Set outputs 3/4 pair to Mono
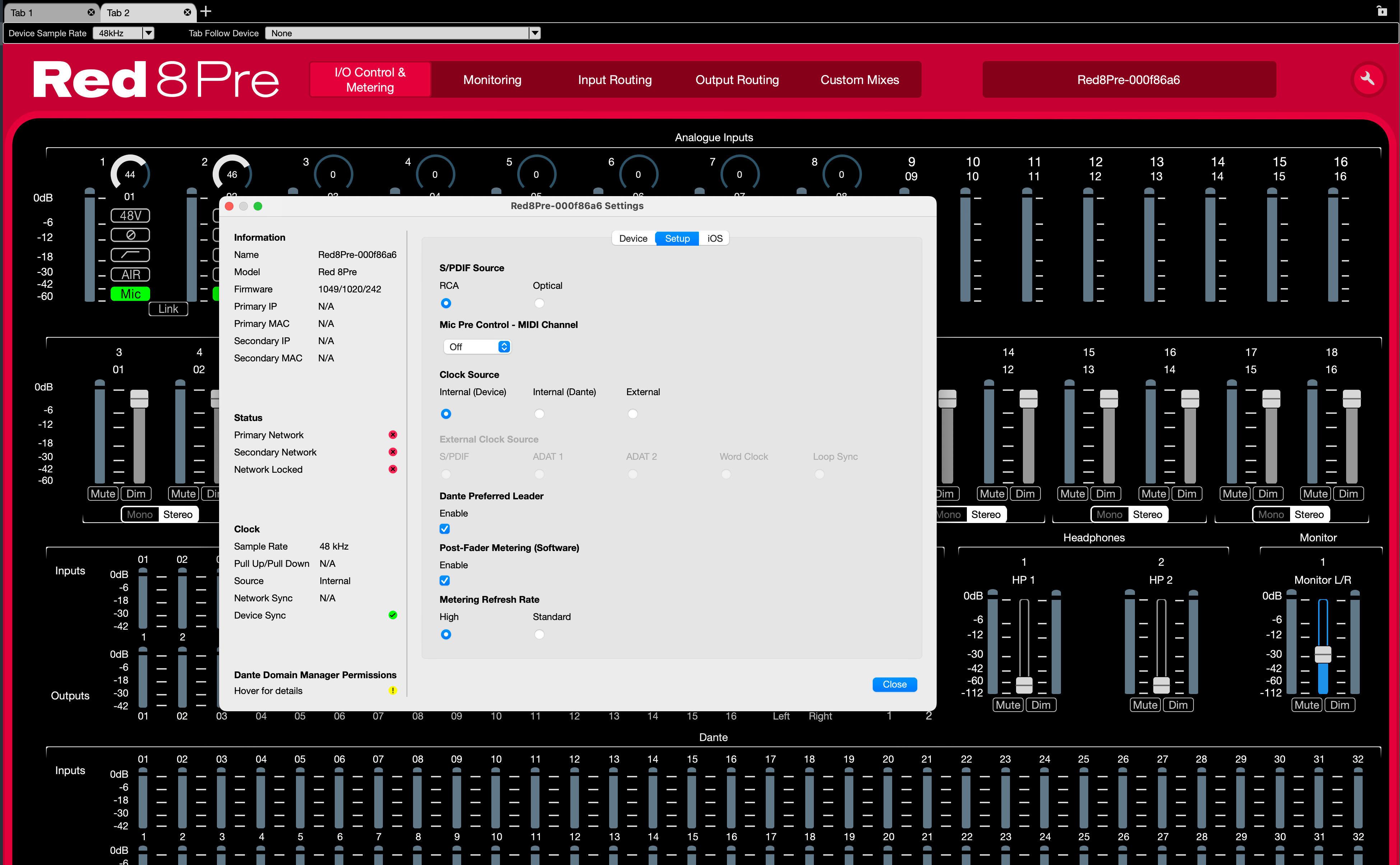 (x=140, y=514)
